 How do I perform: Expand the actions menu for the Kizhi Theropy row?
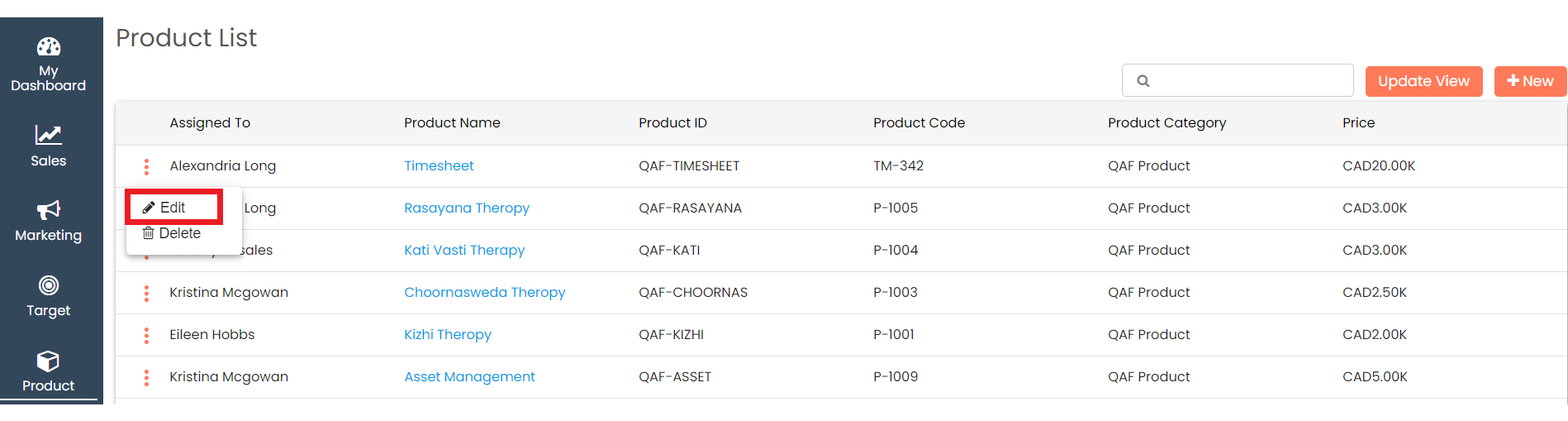coord(146,335)
